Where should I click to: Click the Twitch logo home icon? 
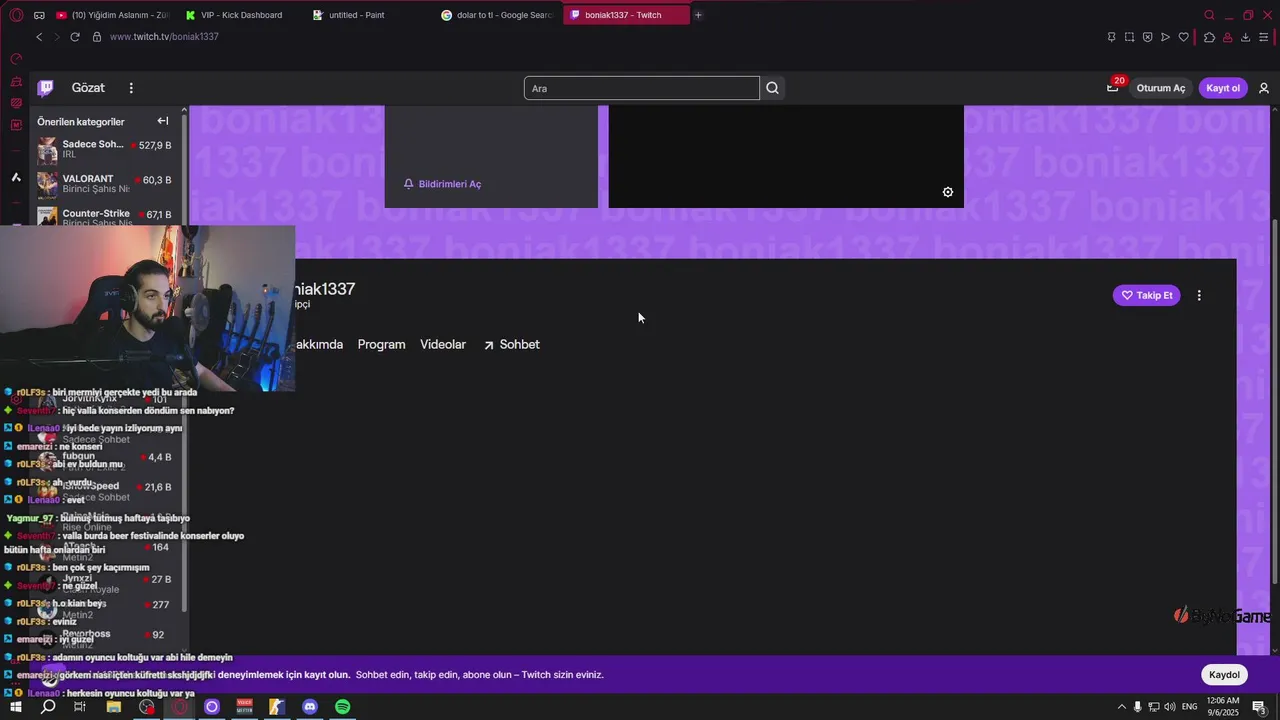[45, 88]
